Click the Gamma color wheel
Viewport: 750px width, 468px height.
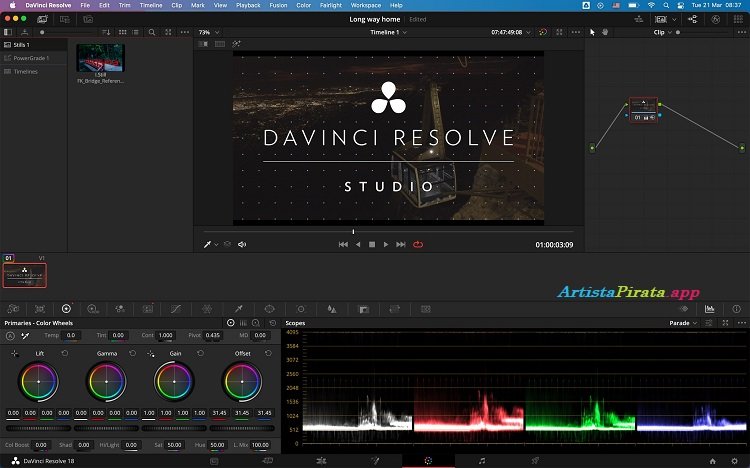pos(106,381)
